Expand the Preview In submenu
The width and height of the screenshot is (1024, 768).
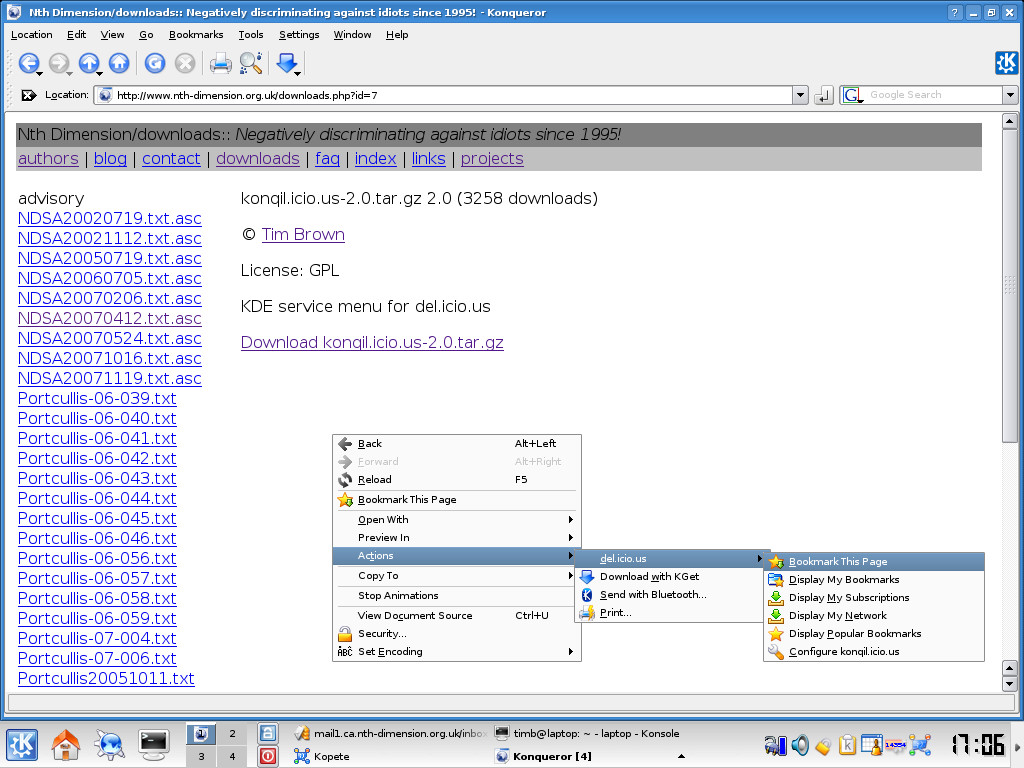click(x=456, y=537)
